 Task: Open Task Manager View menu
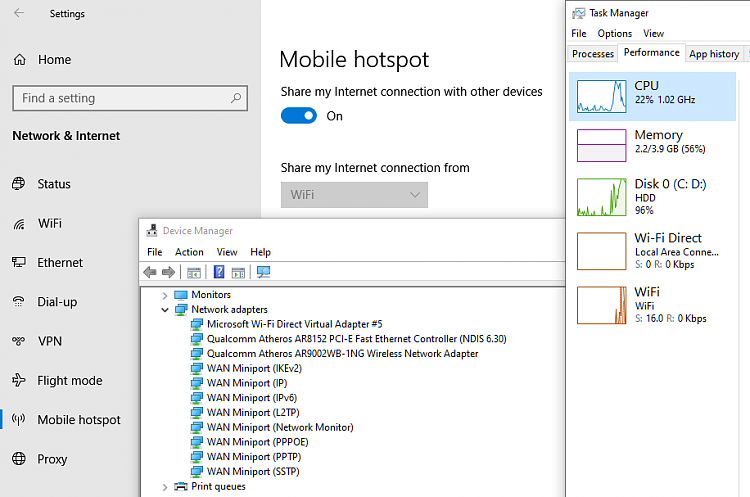[653, 33]
